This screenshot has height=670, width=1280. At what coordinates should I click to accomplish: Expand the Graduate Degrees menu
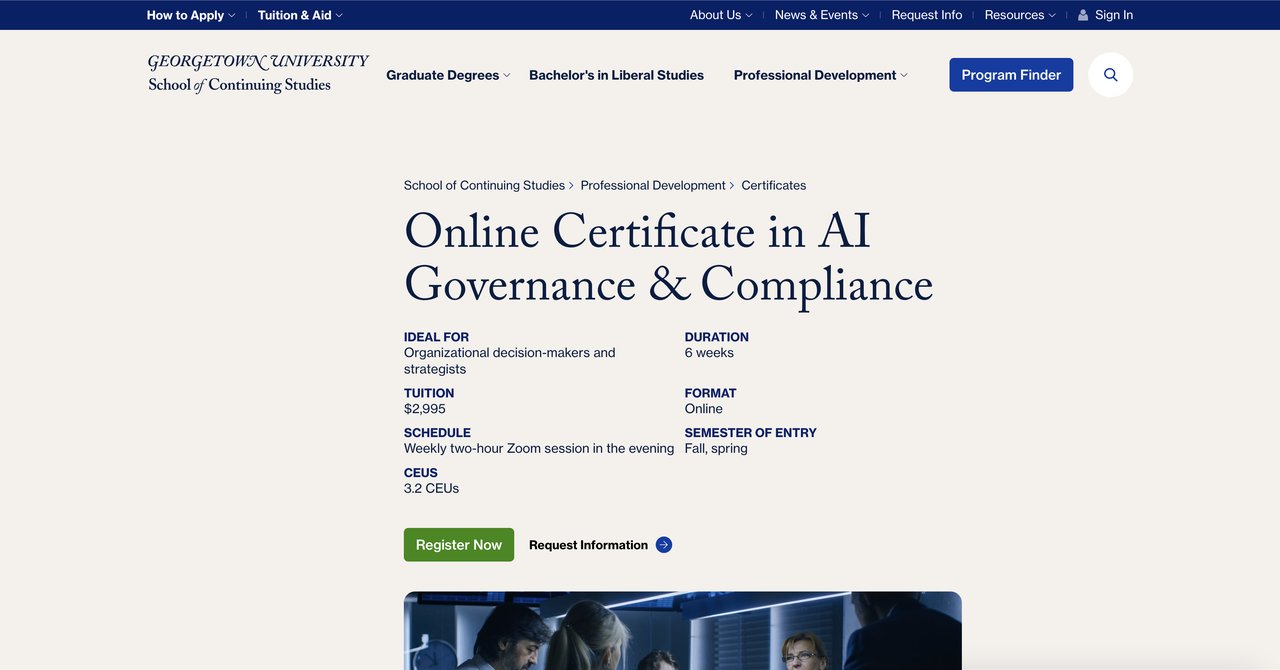pos(448,75)
